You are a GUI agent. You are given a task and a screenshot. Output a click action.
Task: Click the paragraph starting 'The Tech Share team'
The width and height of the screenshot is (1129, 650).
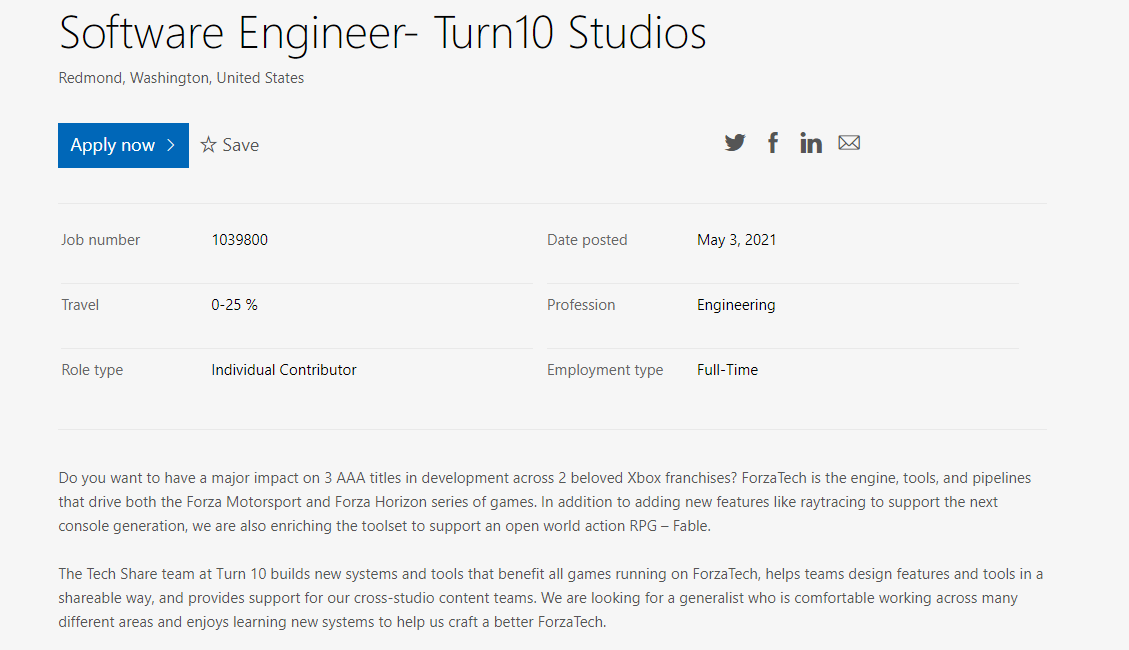tap(551, 597)
